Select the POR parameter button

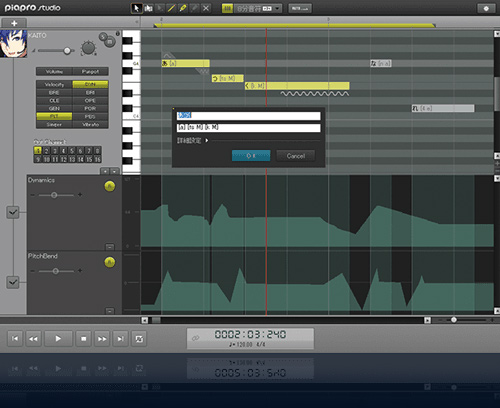(90, 108)
